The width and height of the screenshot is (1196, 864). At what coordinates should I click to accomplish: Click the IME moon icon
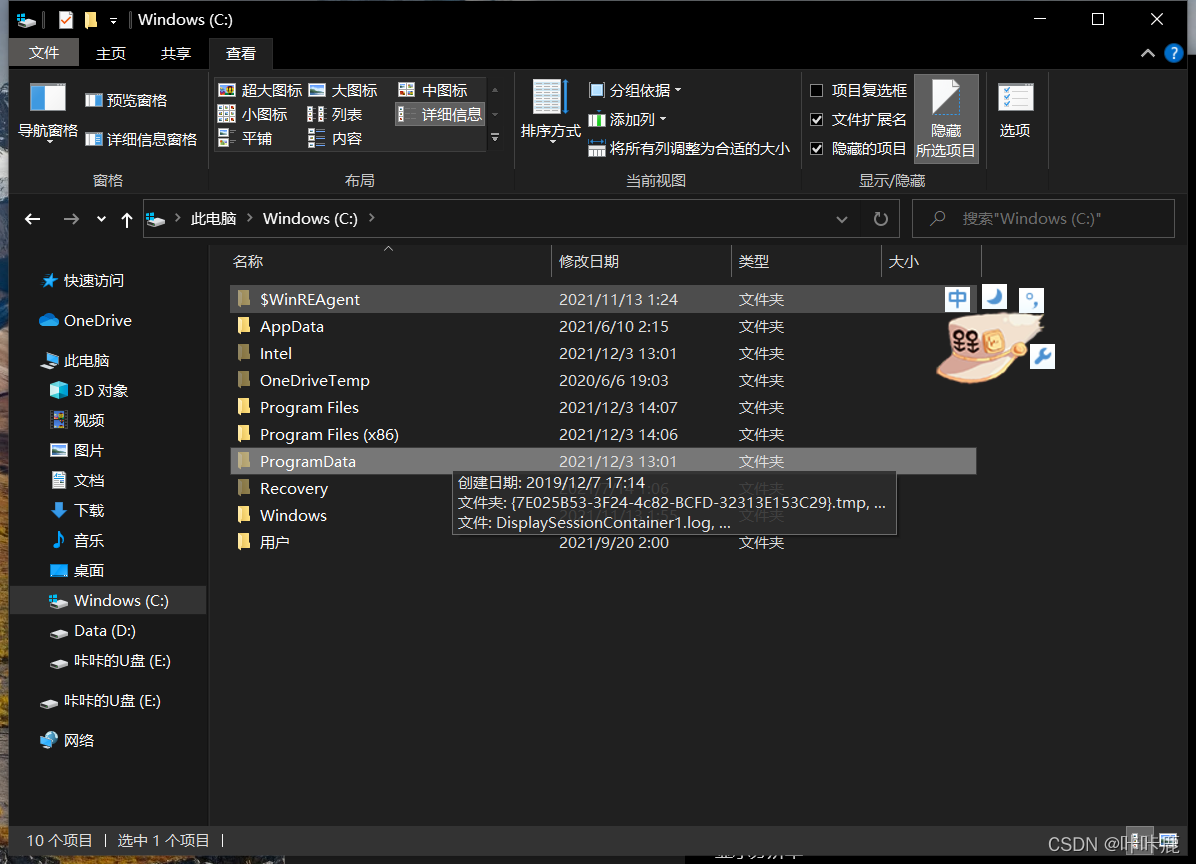tap(994, 296)
